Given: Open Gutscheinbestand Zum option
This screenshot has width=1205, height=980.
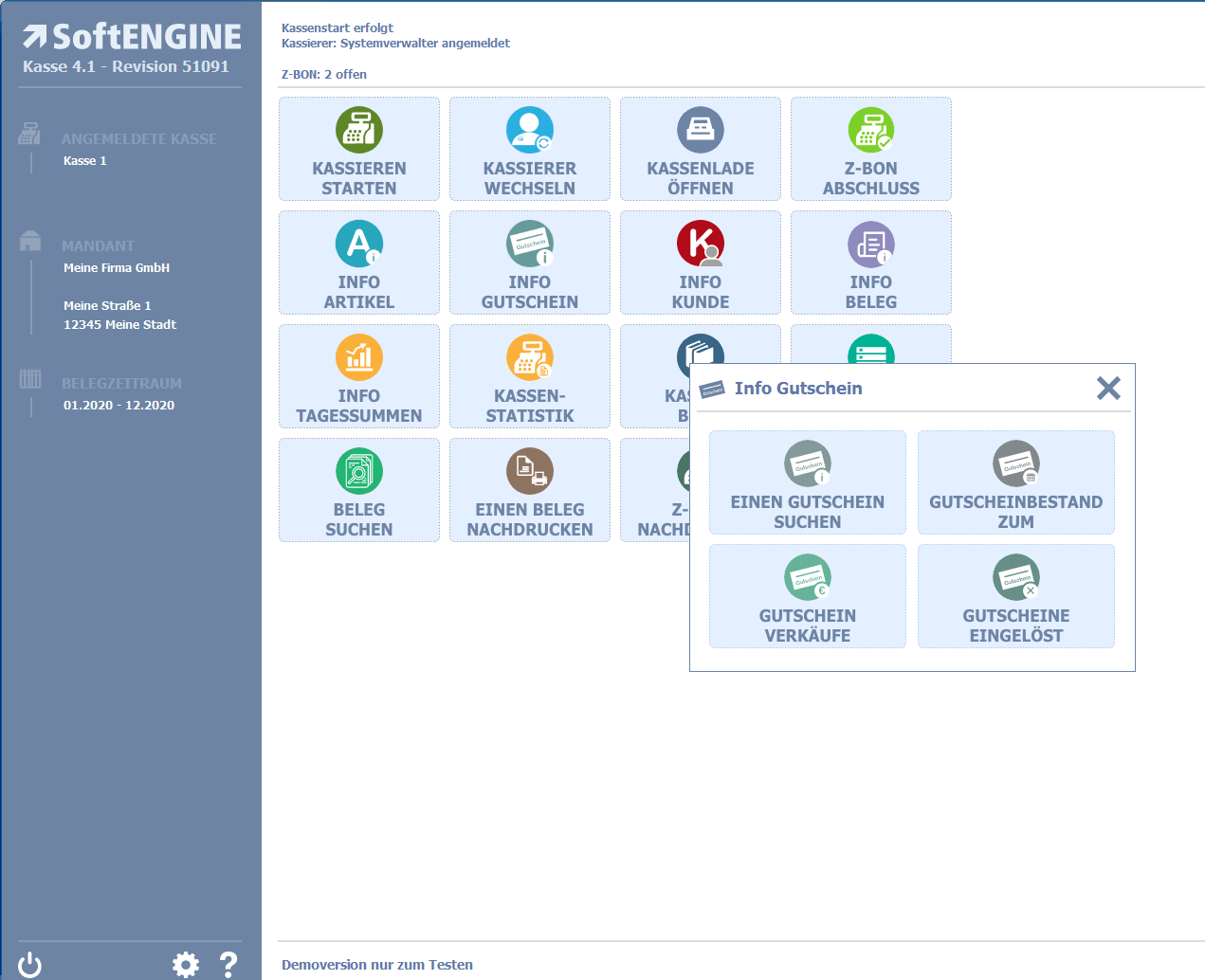Looking at the screenshot, I should tap(1015, 483).
